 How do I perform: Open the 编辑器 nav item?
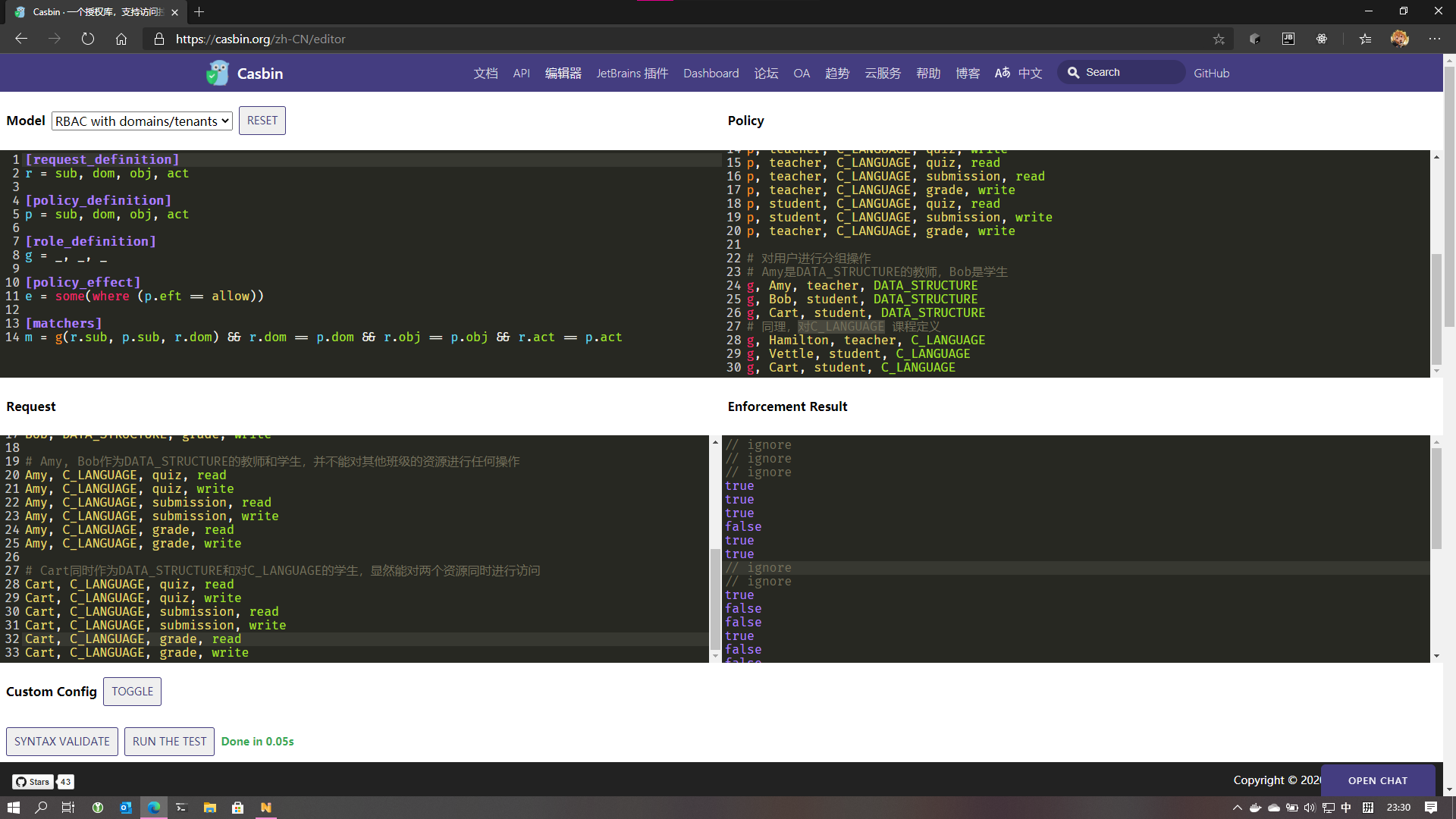[x=563, y=74]
